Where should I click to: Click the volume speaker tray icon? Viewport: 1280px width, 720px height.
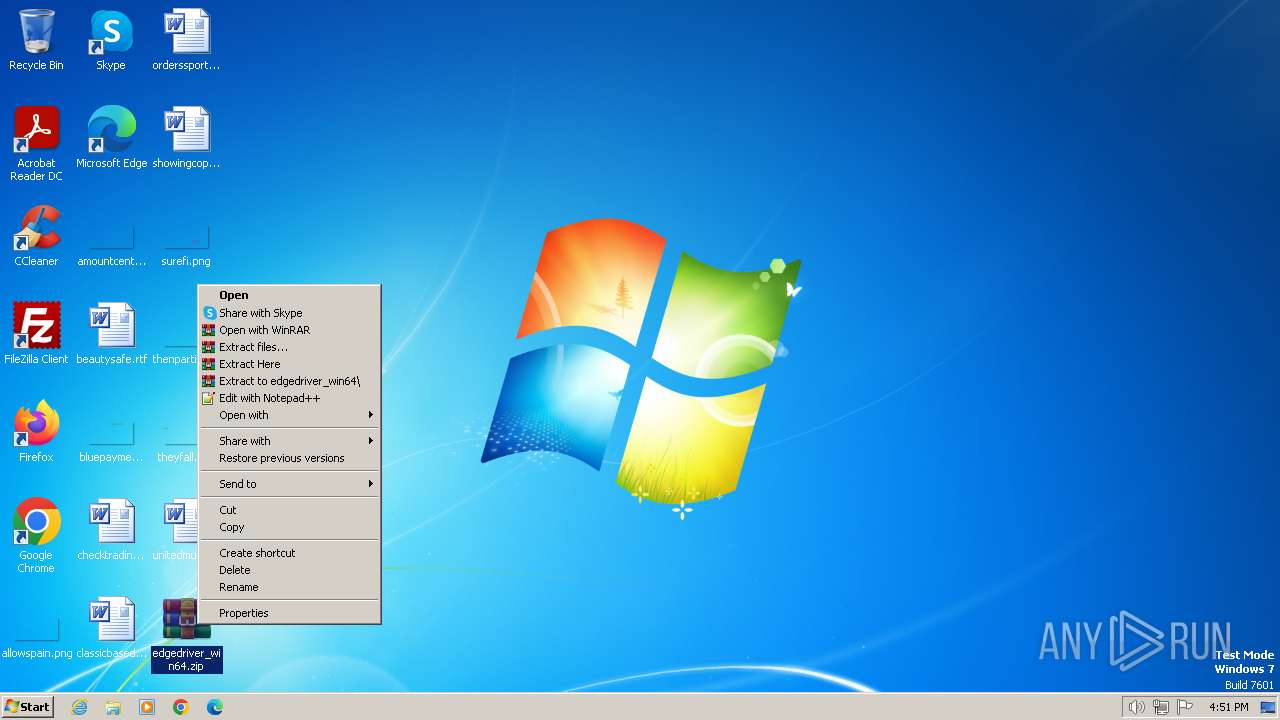click(x=1136, y=707)
